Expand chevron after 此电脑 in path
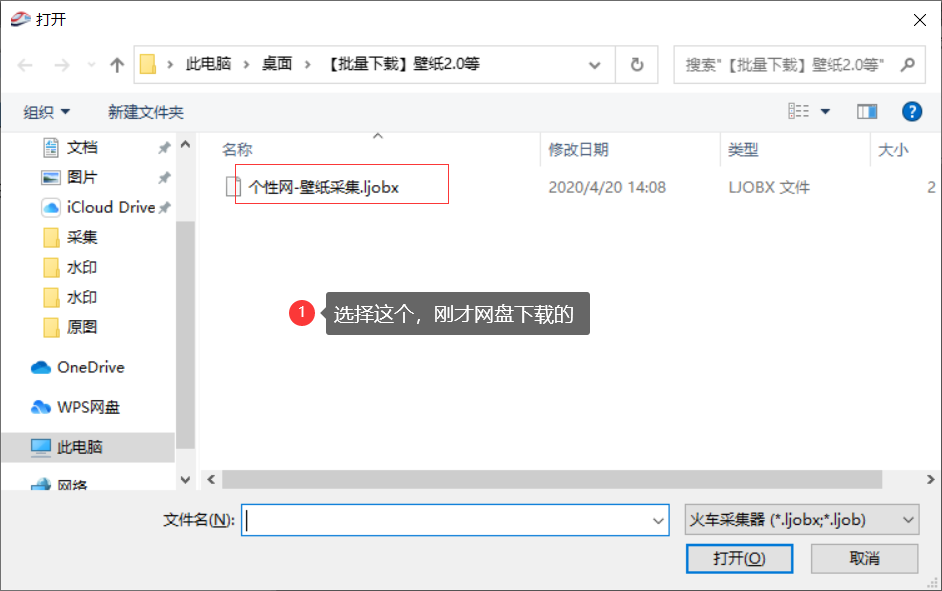 (246, 64)
